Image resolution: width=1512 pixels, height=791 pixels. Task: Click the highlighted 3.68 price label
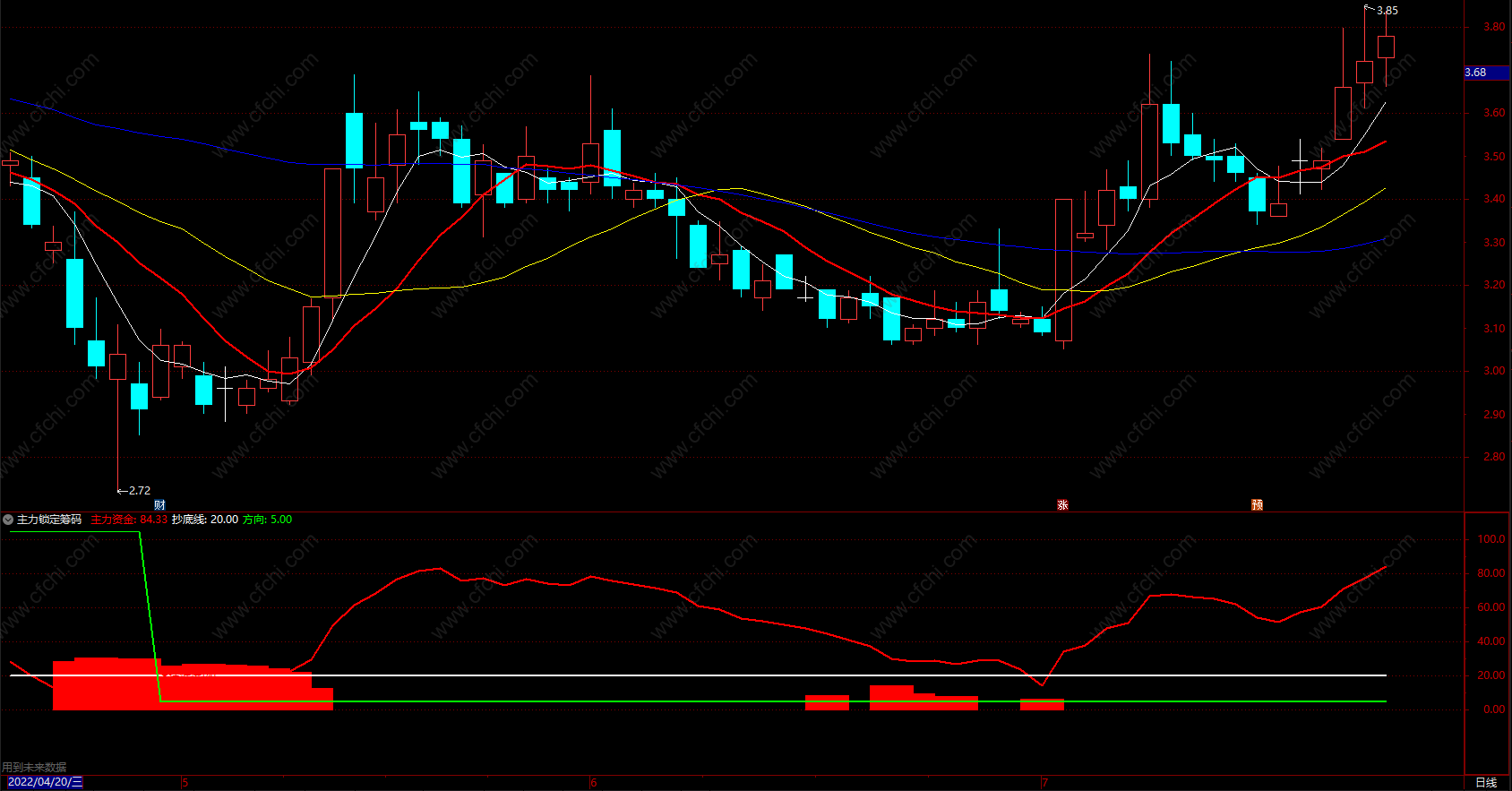click(1487, 73)
